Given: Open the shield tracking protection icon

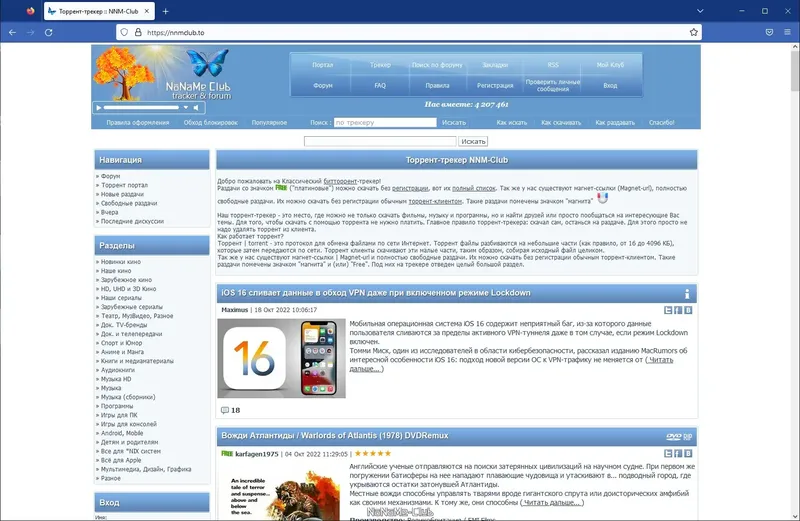Looking at the screenshot, I should pyautogui.click(x=124, y=32).
